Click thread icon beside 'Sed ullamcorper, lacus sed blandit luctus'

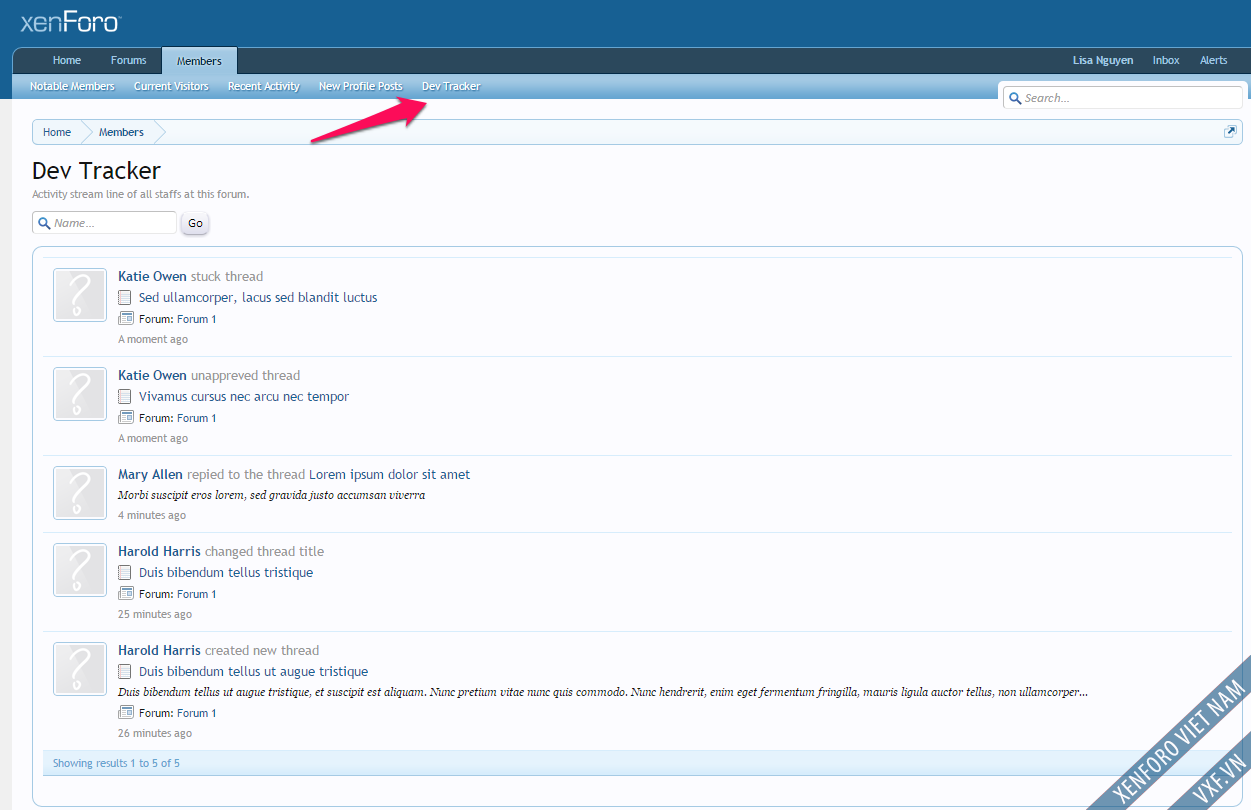click(125, 297)
